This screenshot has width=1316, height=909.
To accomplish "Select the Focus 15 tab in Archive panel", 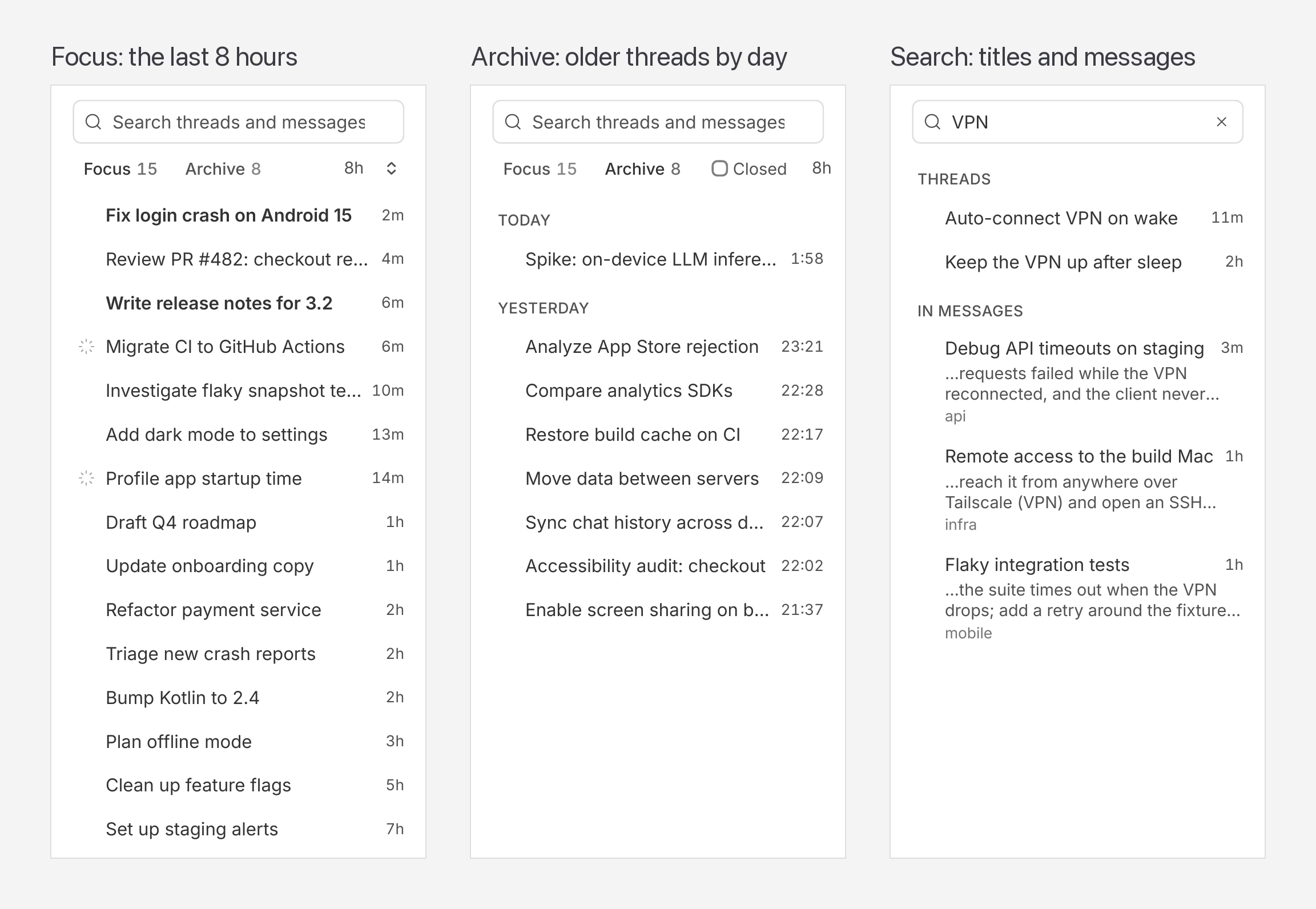I will tap(540, 169).
